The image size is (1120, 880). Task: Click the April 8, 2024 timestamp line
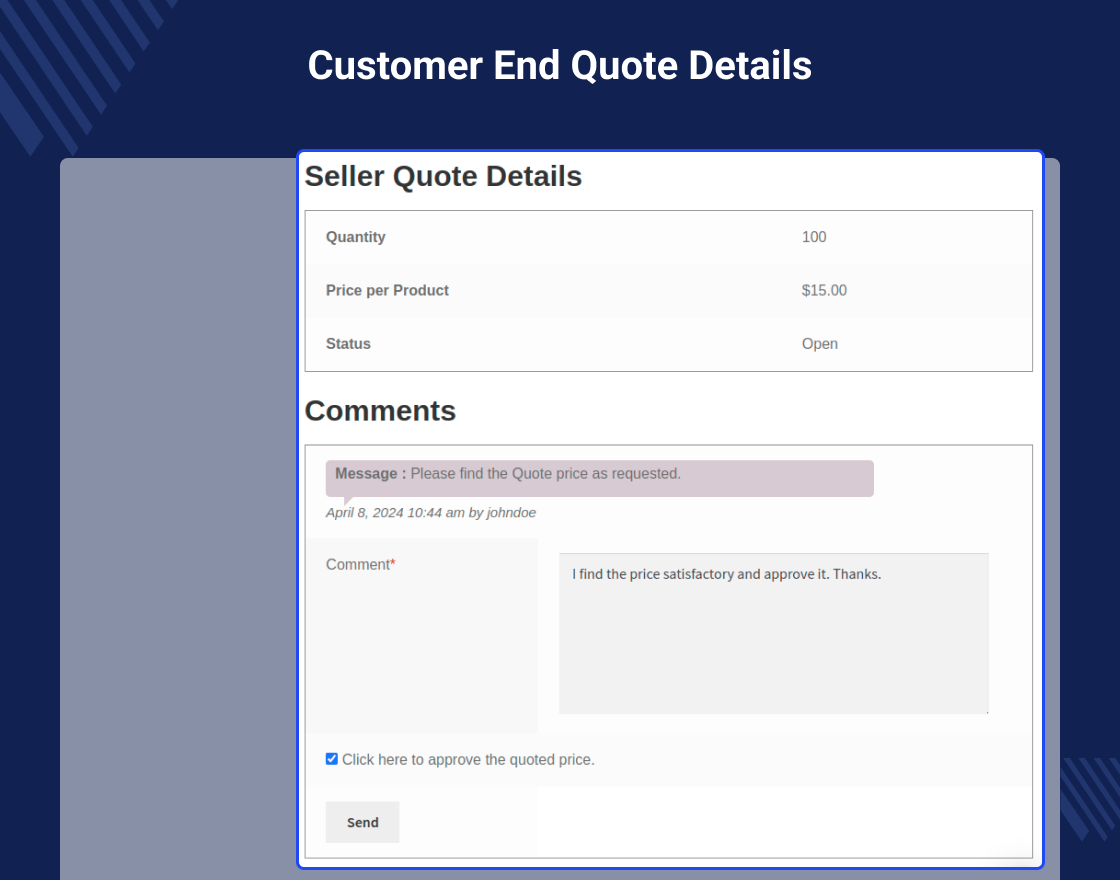point(431,513)
